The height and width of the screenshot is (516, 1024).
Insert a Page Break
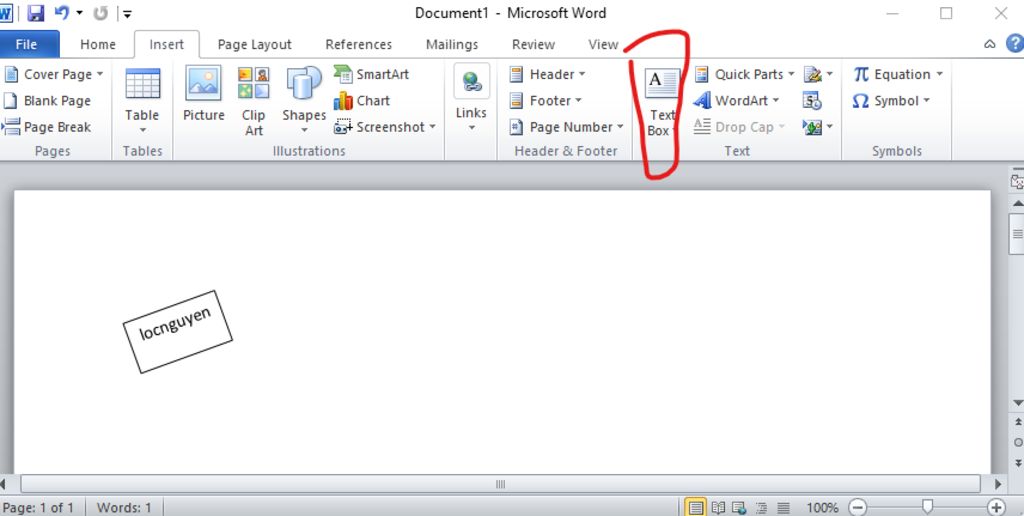pos(47,127)
